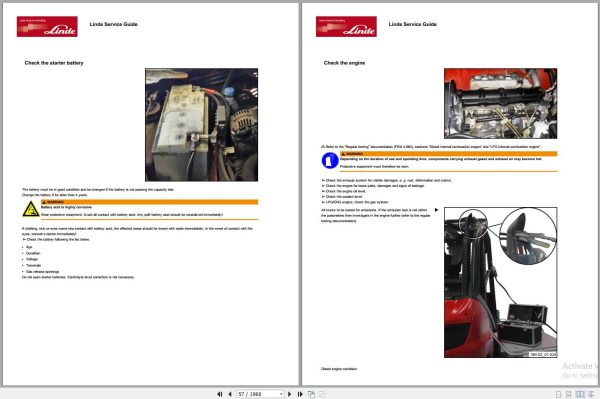Click the next view icon in bottom bar

coord(322,394)
